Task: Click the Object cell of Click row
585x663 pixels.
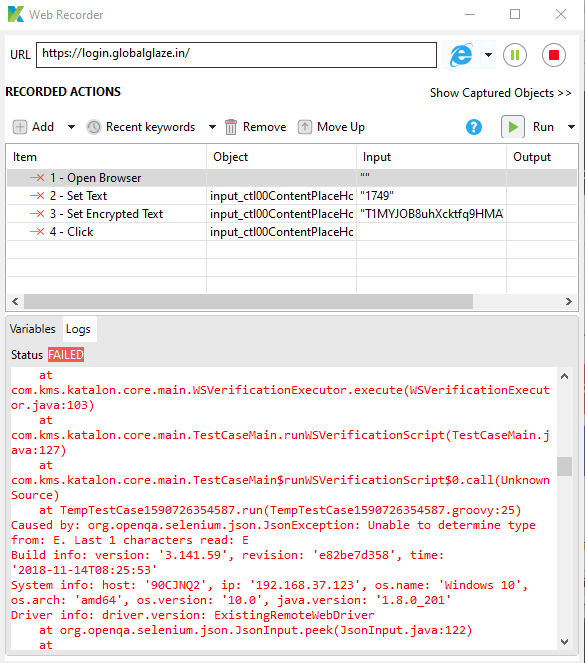Action: tap(282, 232)
